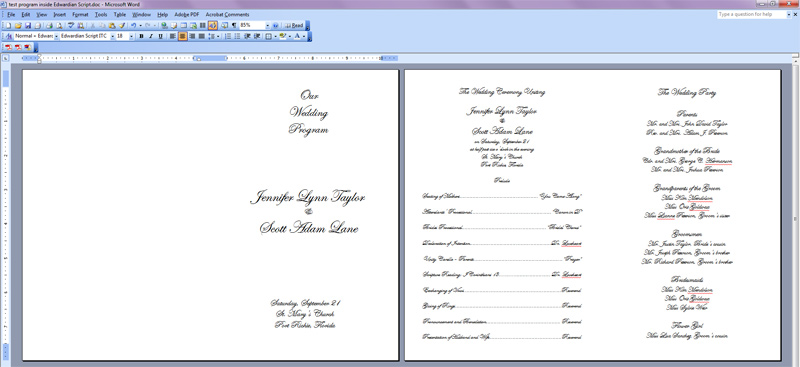This screenshot has height=367, width=800.
Task: Open a file via the folder icon
Action: [x=18, y=26]
